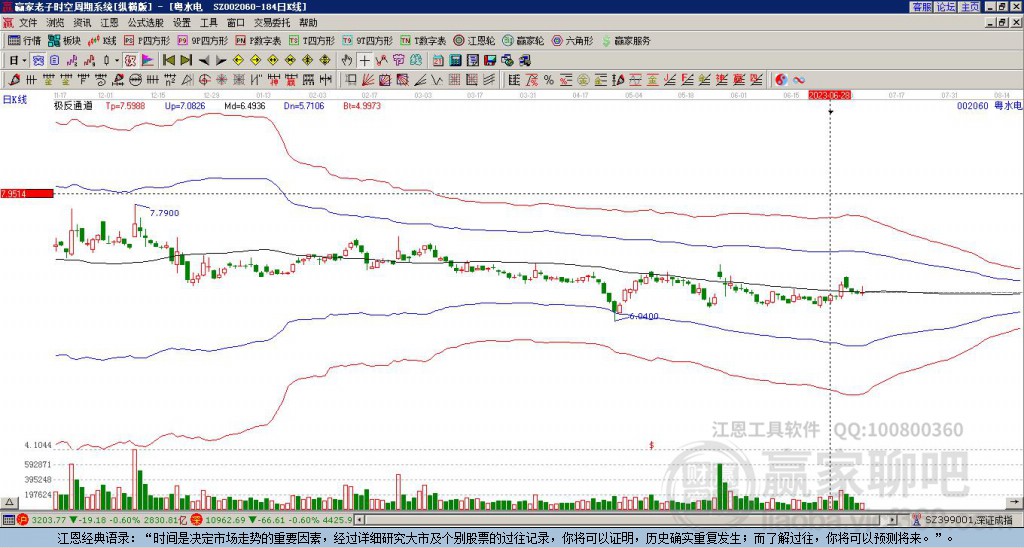The image size is (1024, 548).
Task: Click the 7.7900 high price label
Action: pos(165,213)
